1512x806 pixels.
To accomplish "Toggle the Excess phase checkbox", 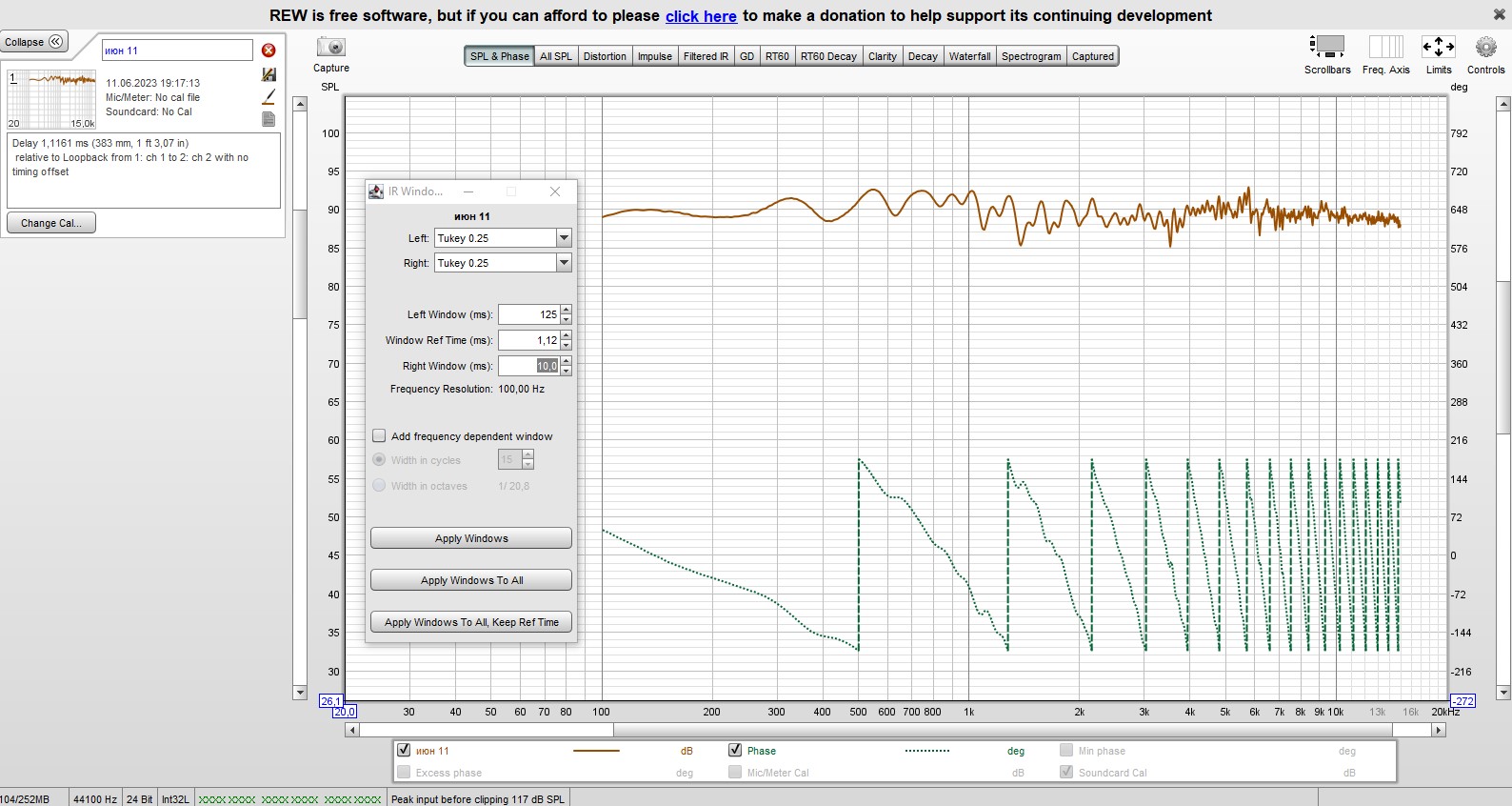I will [404, 772].
